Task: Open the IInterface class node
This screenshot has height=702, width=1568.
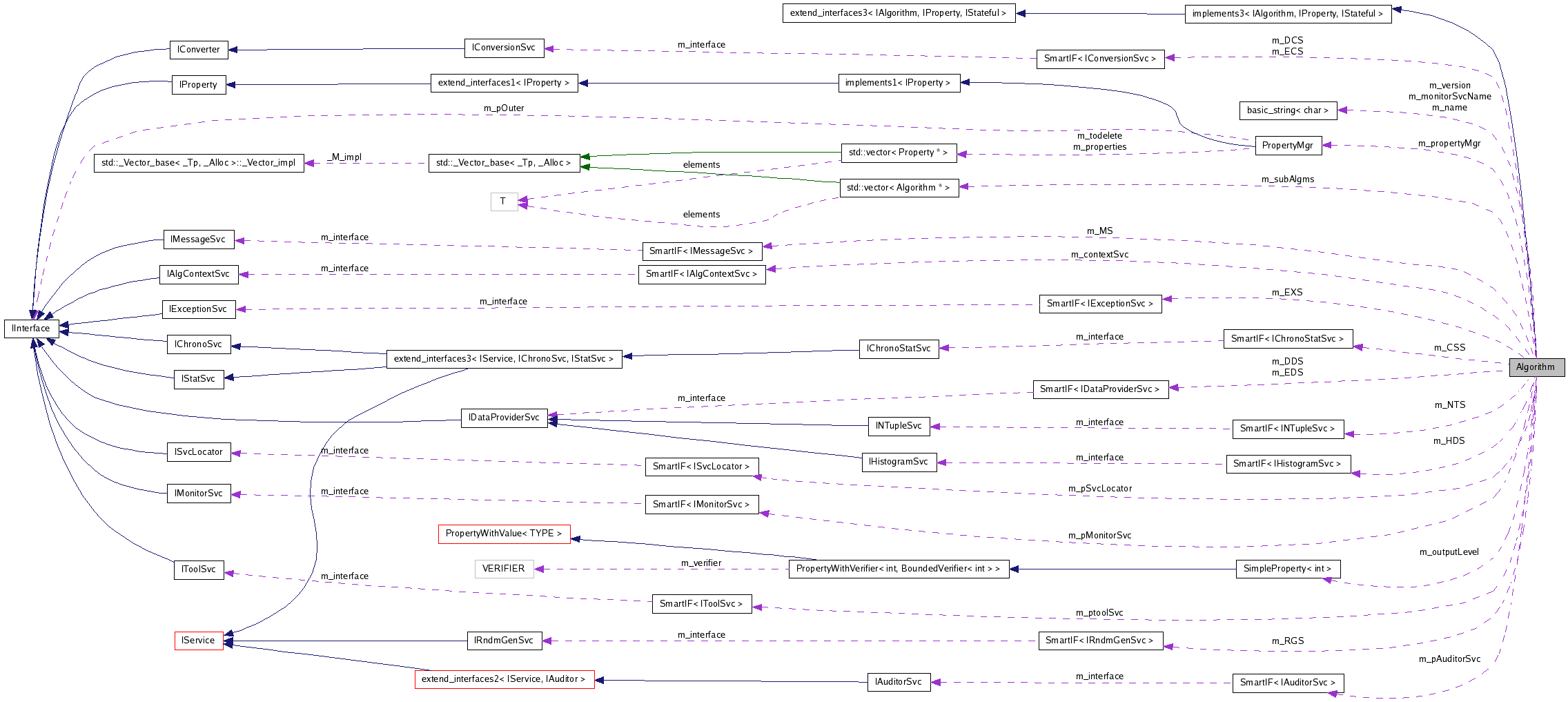Action: [31, 328]
